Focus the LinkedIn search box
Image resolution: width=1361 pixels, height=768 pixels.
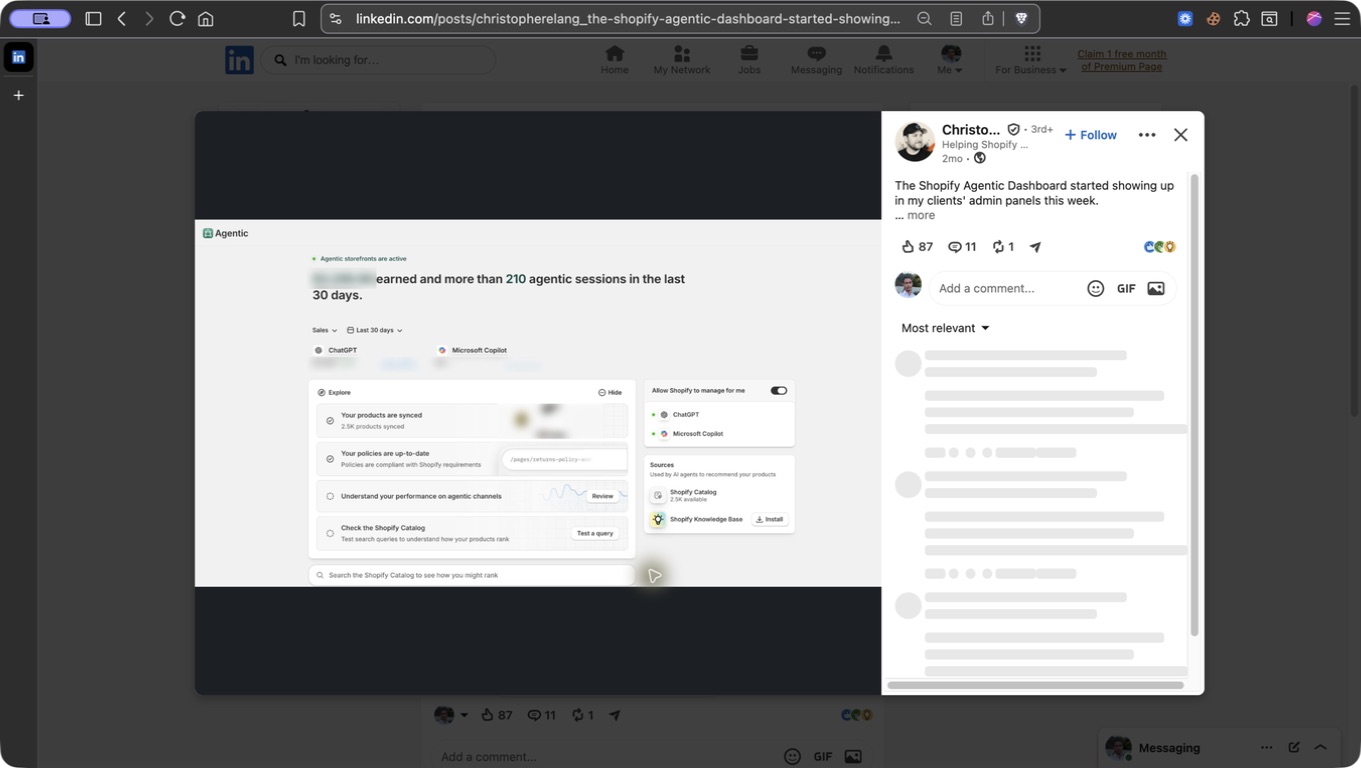coord(378,60)
